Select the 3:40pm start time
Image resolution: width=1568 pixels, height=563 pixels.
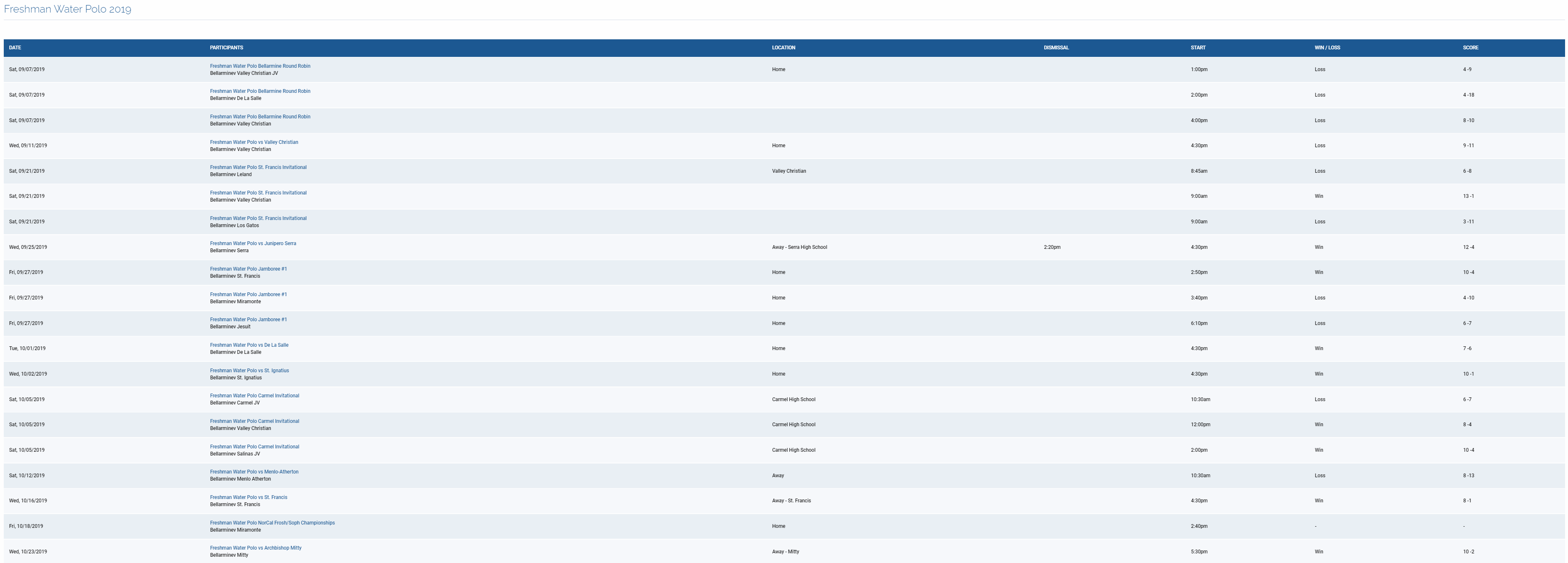1199,298
